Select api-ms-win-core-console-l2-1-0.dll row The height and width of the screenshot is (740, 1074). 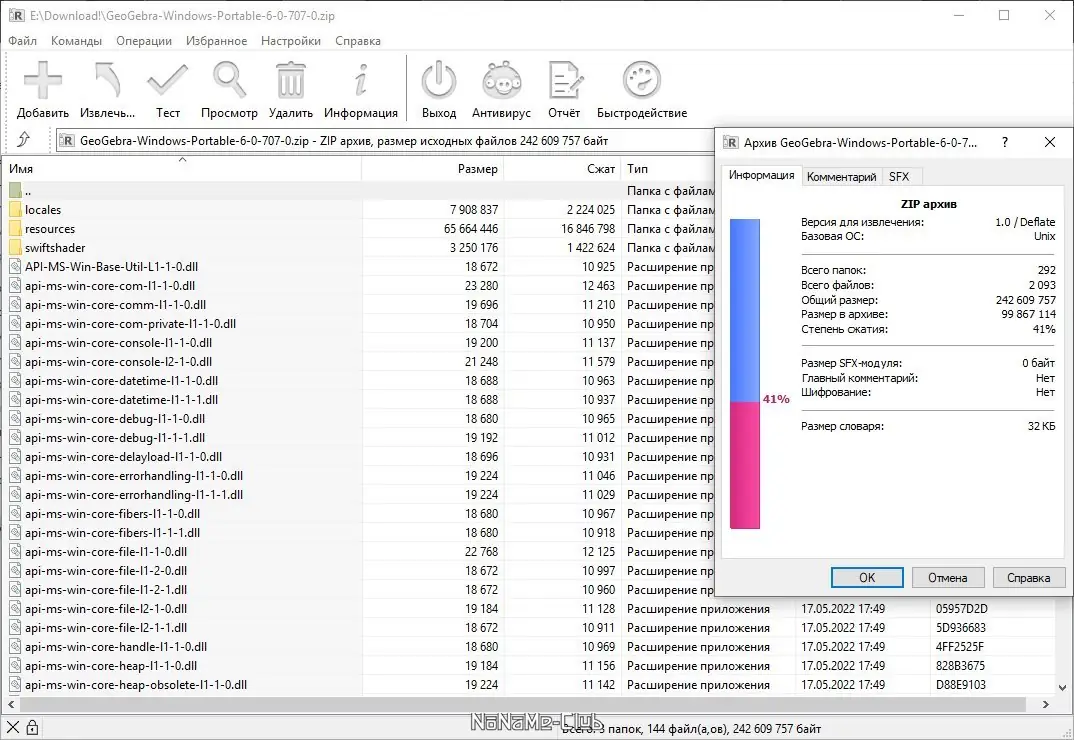coord(360,362)
